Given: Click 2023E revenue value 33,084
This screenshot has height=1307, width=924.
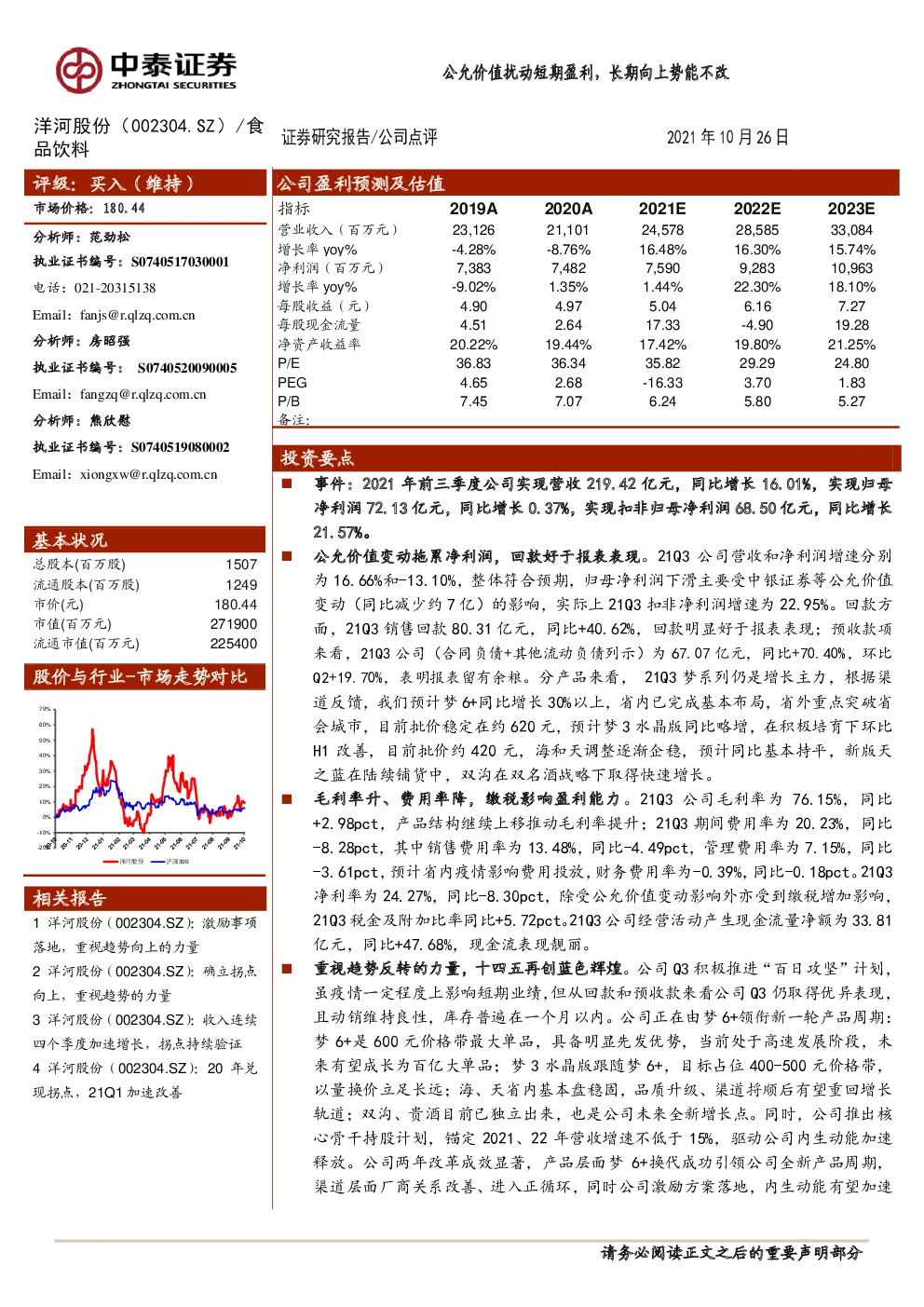Looking at the screenshot, I should [x=851, y=230].
